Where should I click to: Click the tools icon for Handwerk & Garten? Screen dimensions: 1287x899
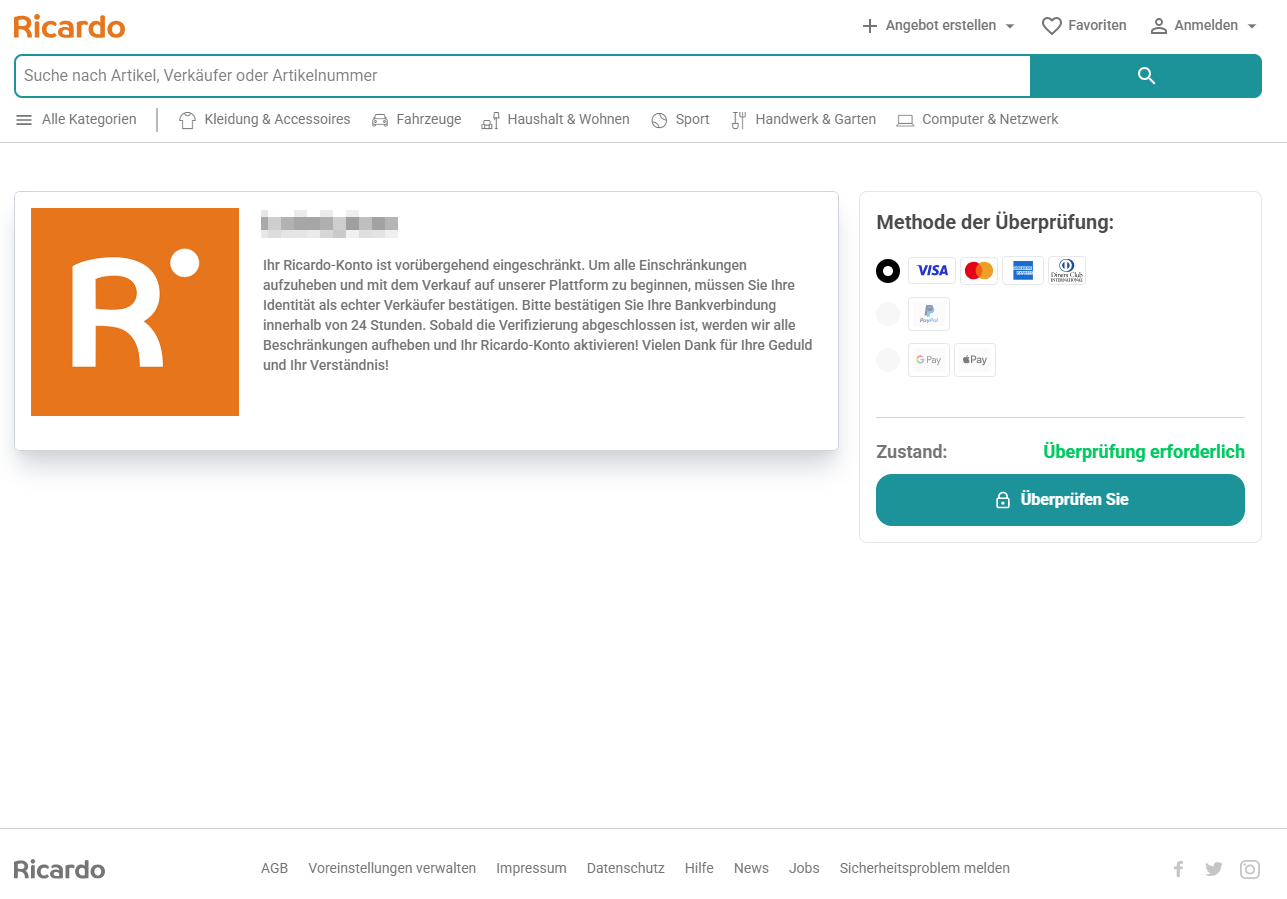(x=739, y=120)
